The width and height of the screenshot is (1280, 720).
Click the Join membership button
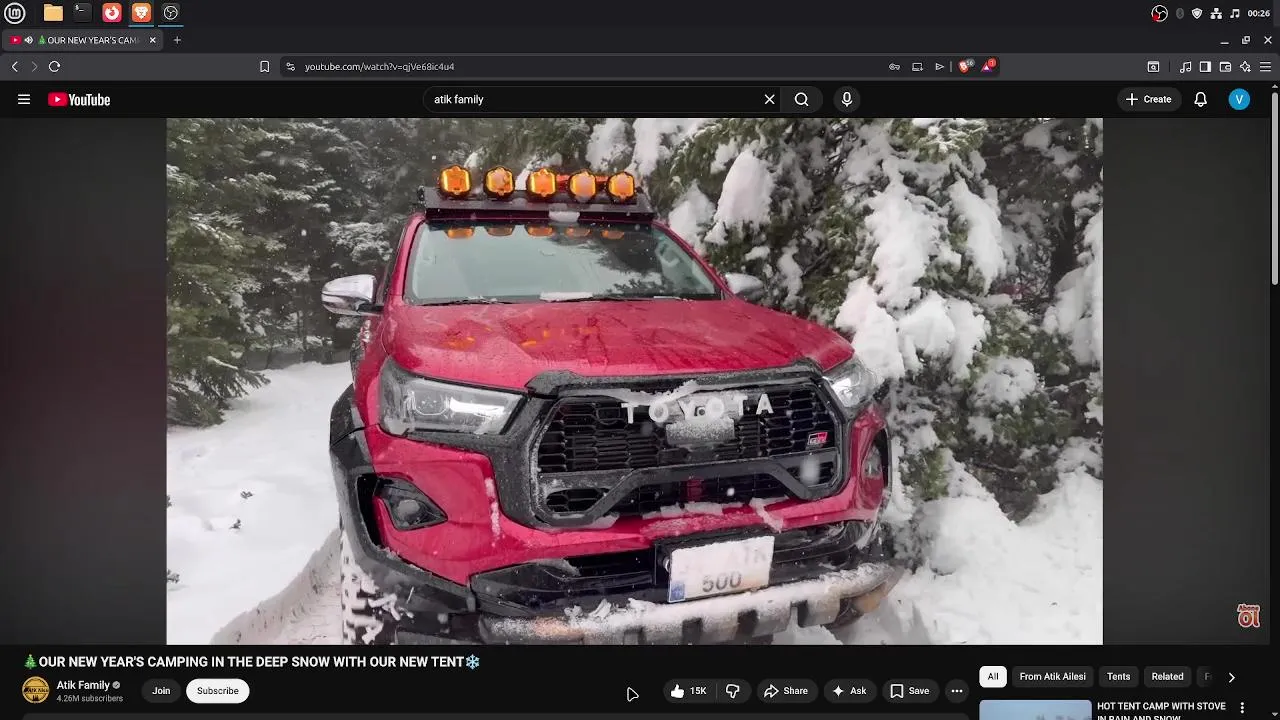[161, 690]
